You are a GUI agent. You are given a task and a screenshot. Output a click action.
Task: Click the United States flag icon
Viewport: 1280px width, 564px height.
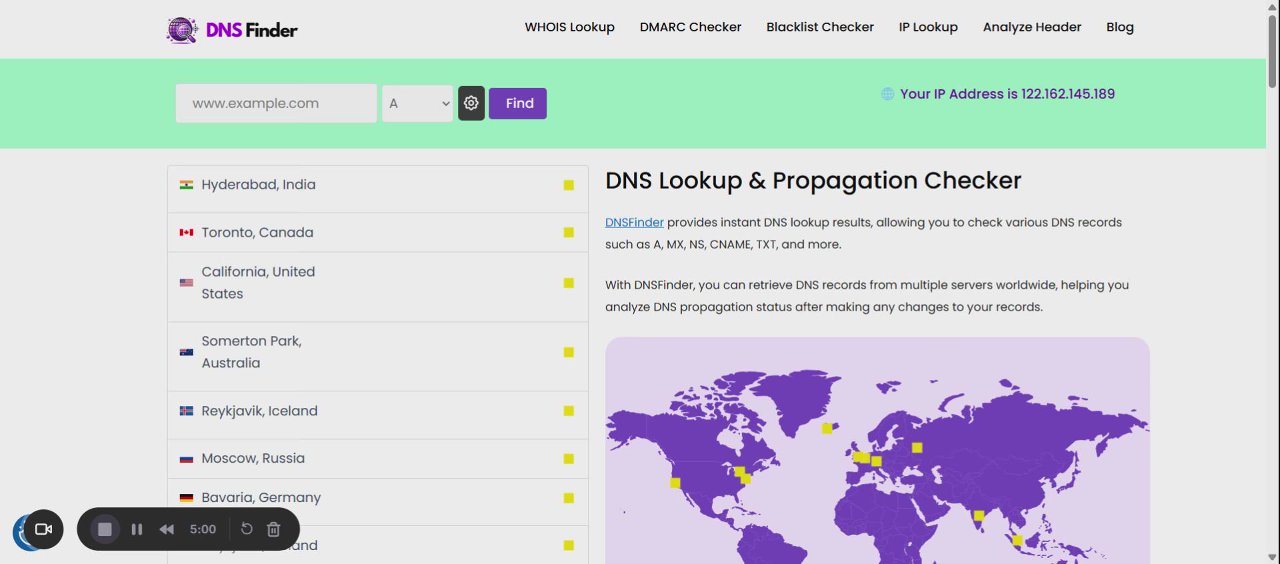(x=186, y=283)
